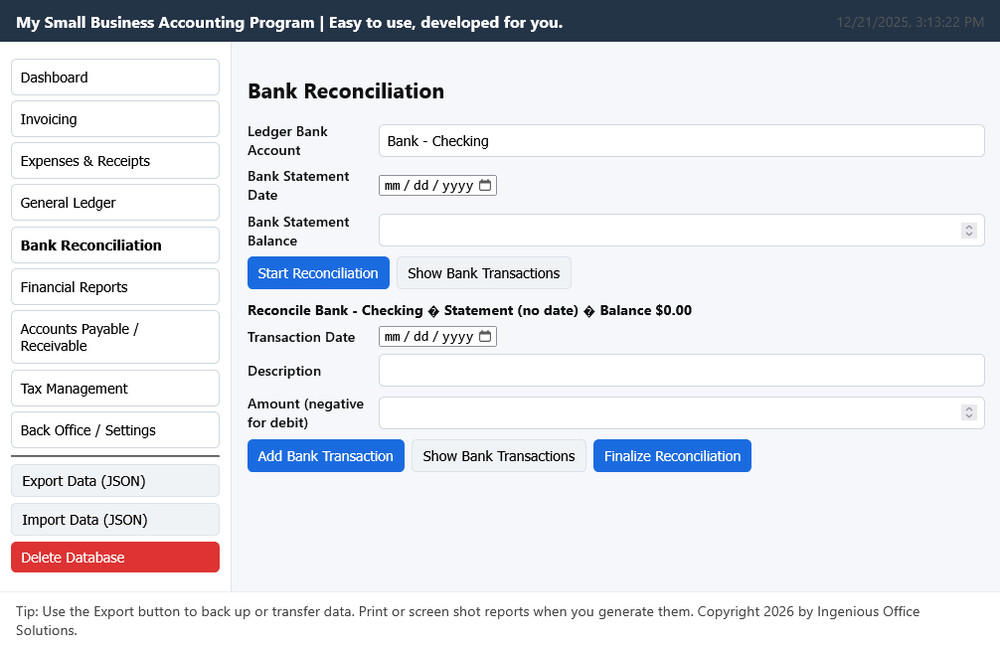1000x647 pixels.
Task: Show Bank Transactions next to Start Reconciliation
Action: tap(484, 272)
